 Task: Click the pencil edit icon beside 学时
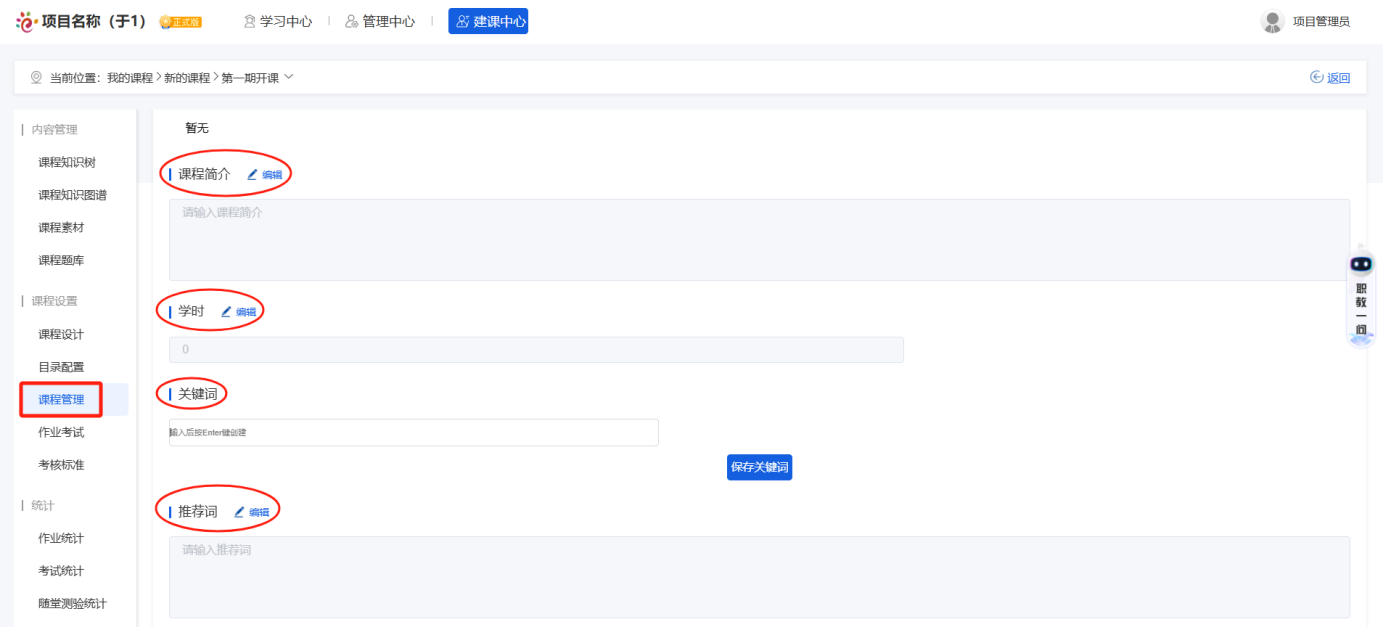[x=226, y=312]
